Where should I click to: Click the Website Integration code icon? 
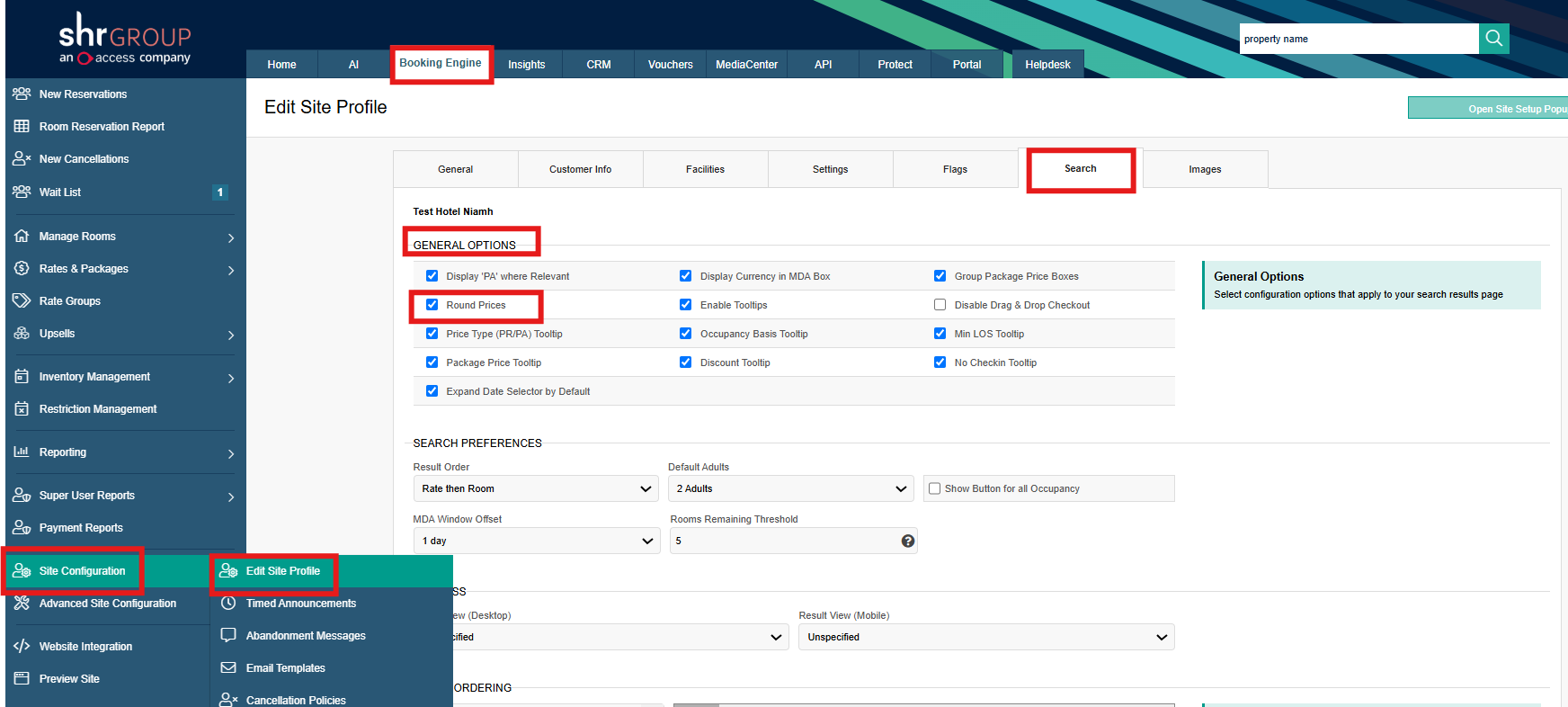pyautogui.click(x=22, y=646)
